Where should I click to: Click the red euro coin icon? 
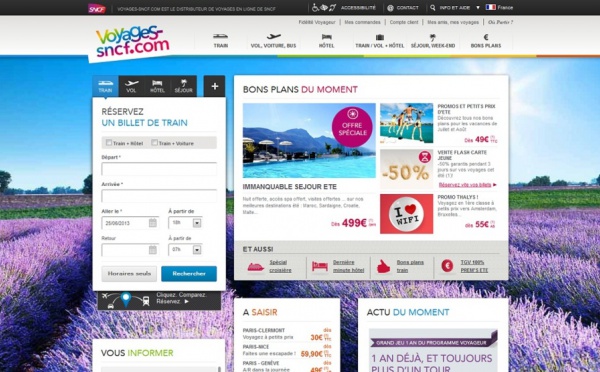[447, 266]
